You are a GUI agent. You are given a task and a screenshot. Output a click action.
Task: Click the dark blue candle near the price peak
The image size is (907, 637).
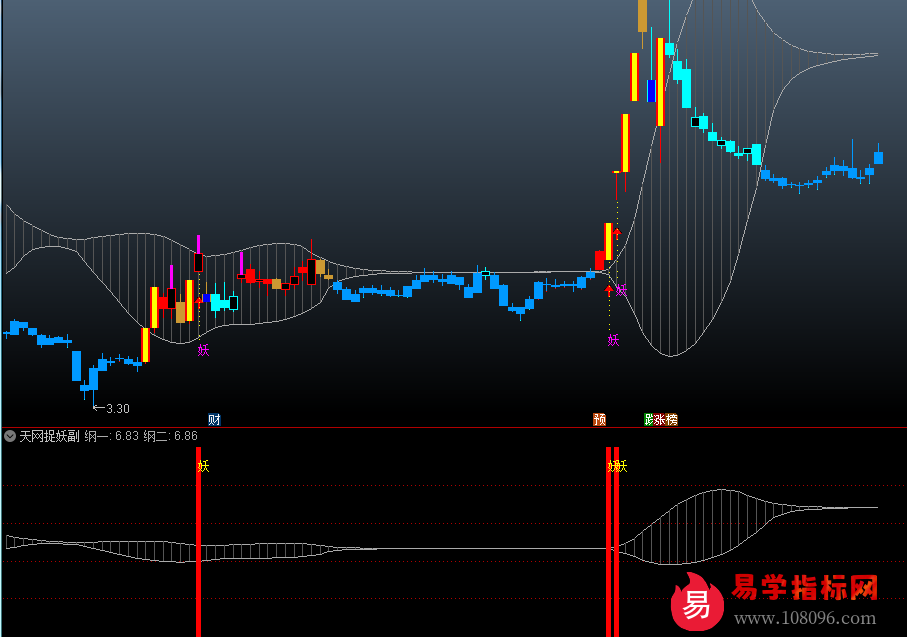651,91
